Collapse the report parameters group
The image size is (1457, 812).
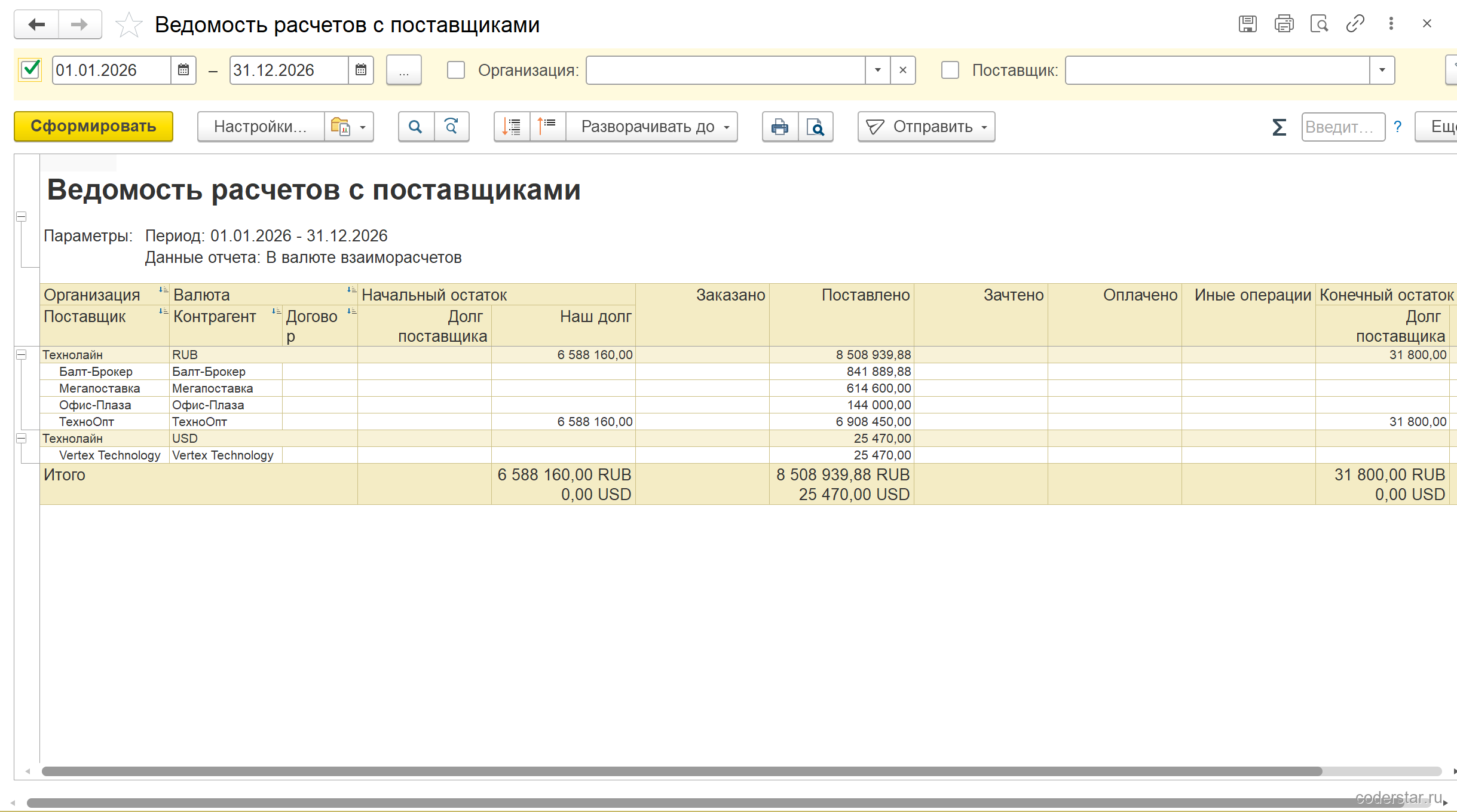coord(21,216)
